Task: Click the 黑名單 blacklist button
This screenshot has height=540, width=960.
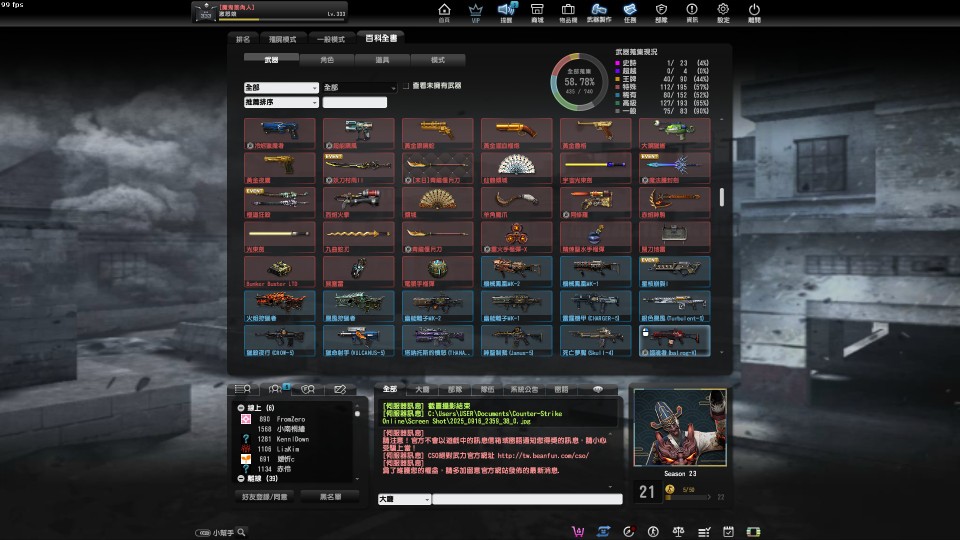Action: coord(331,497)
